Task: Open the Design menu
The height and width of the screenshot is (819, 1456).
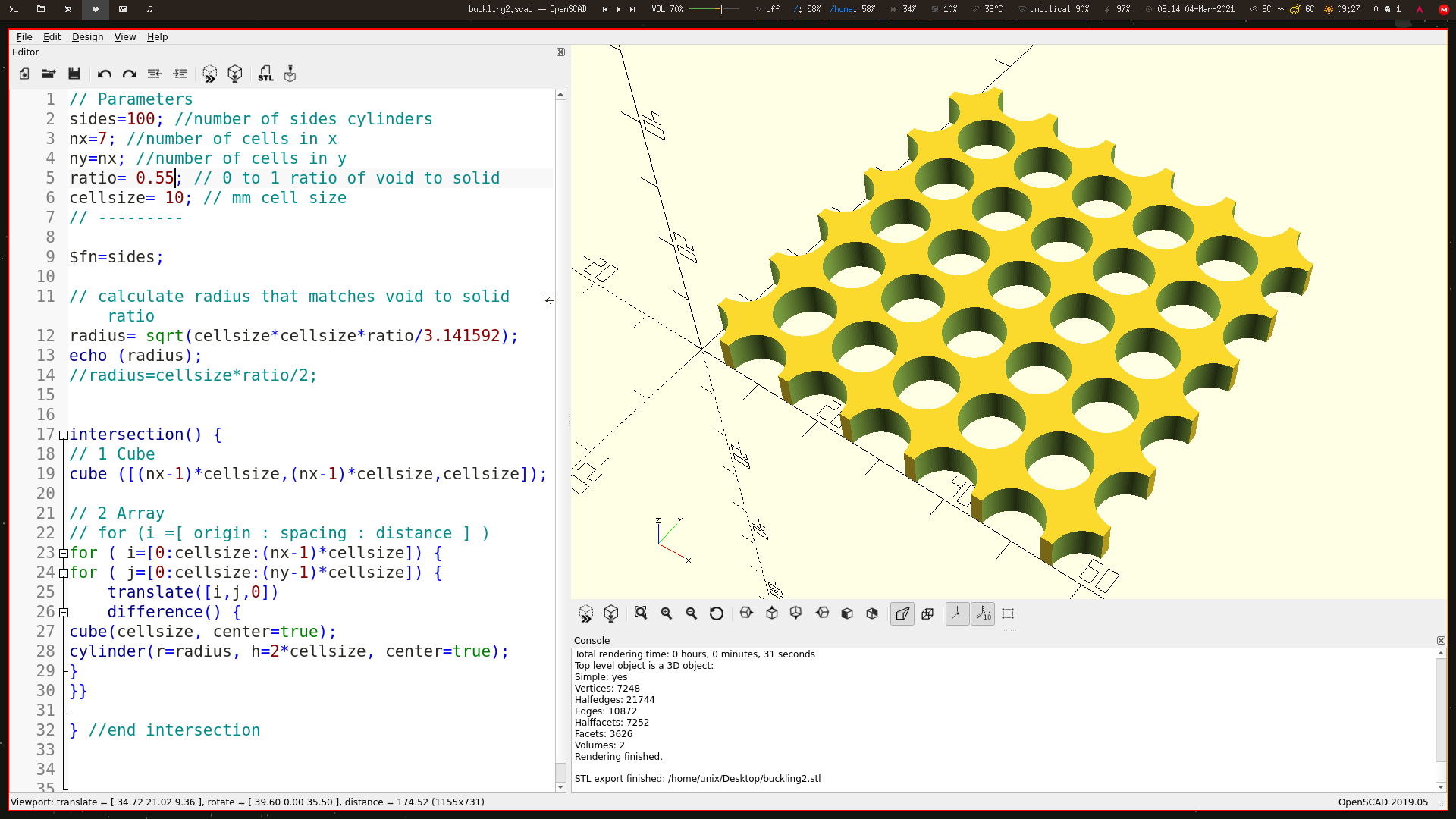Action: tap(87, 36)
